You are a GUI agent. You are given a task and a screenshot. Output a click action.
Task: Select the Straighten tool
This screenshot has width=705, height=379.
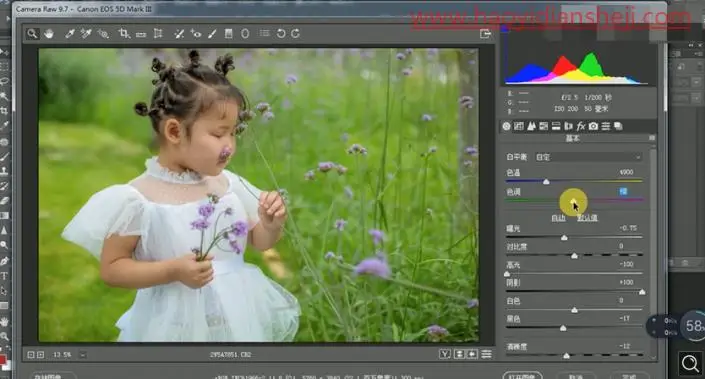(x=141, y=34)
